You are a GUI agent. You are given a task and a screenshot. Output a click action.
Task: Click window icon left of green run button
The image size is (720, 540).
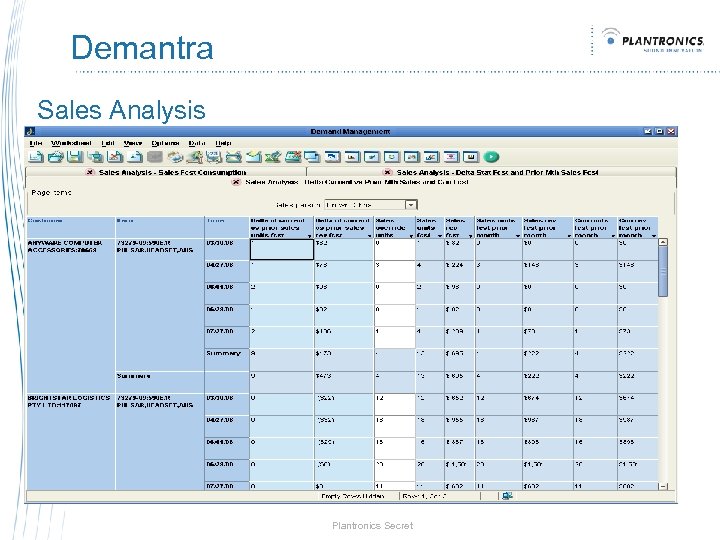click(471, 157)
